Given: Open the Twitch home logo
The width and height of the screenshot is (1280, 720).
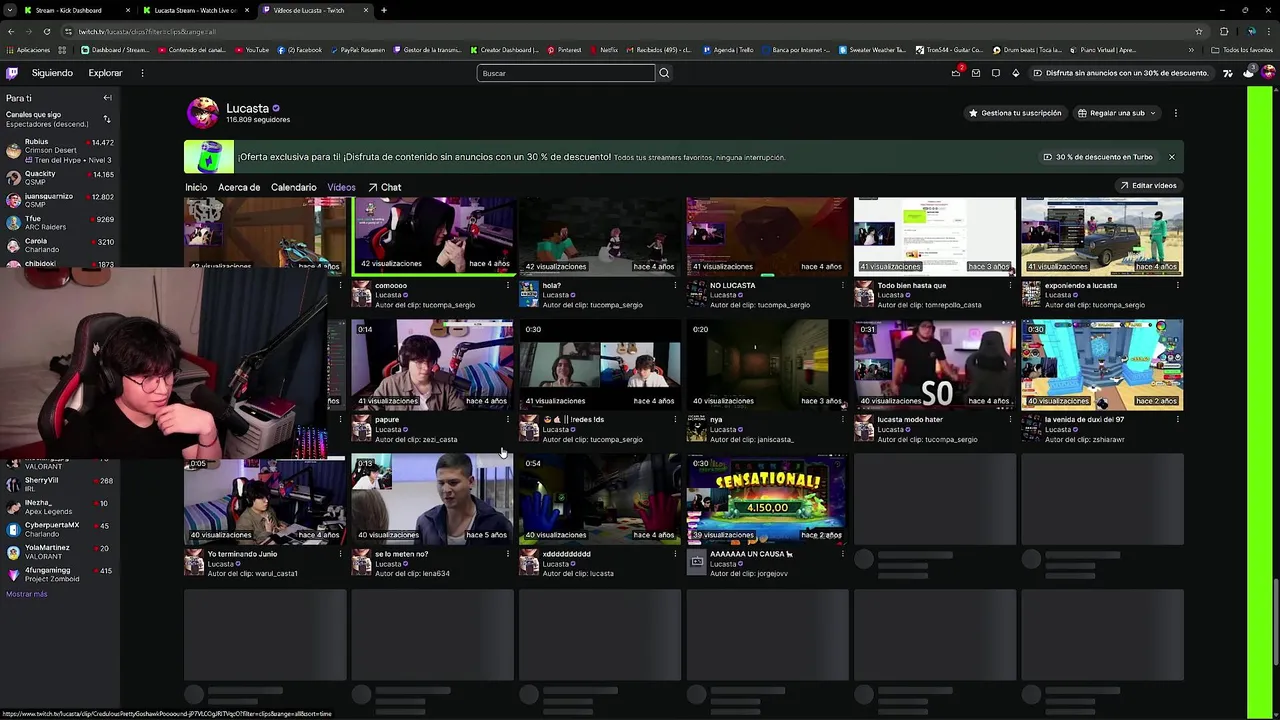Looking at the screenshot, I should pos(12,73).
